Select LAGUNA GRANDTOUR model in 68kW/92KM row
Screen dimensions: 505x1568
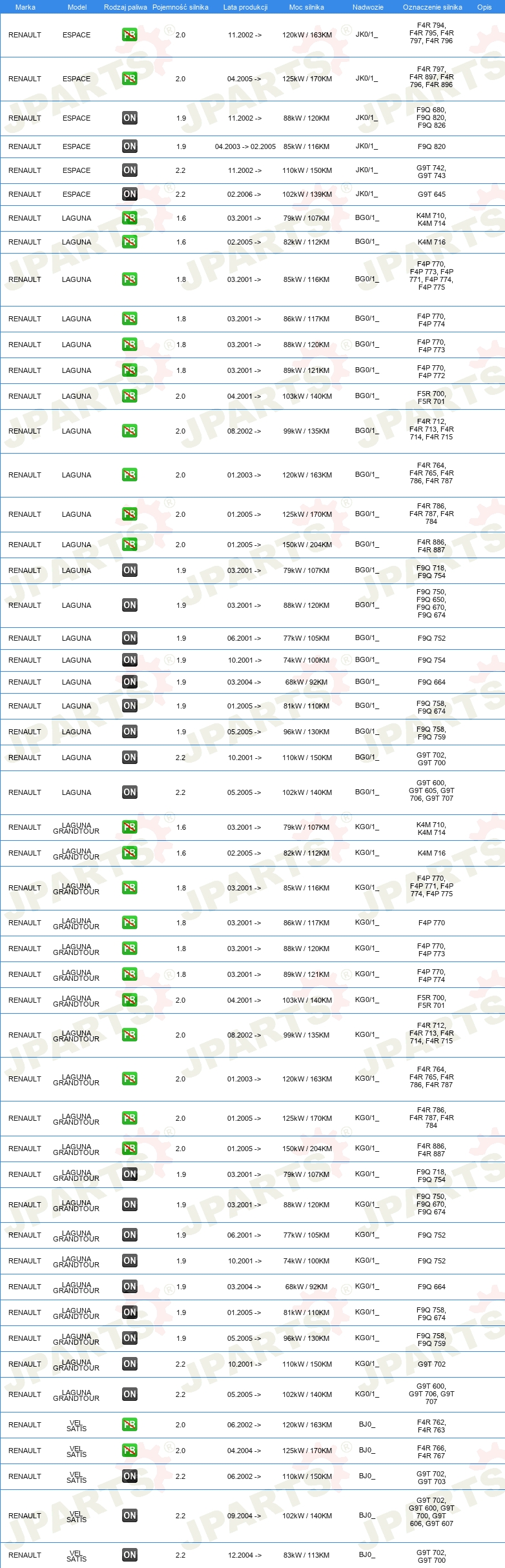76,1288
